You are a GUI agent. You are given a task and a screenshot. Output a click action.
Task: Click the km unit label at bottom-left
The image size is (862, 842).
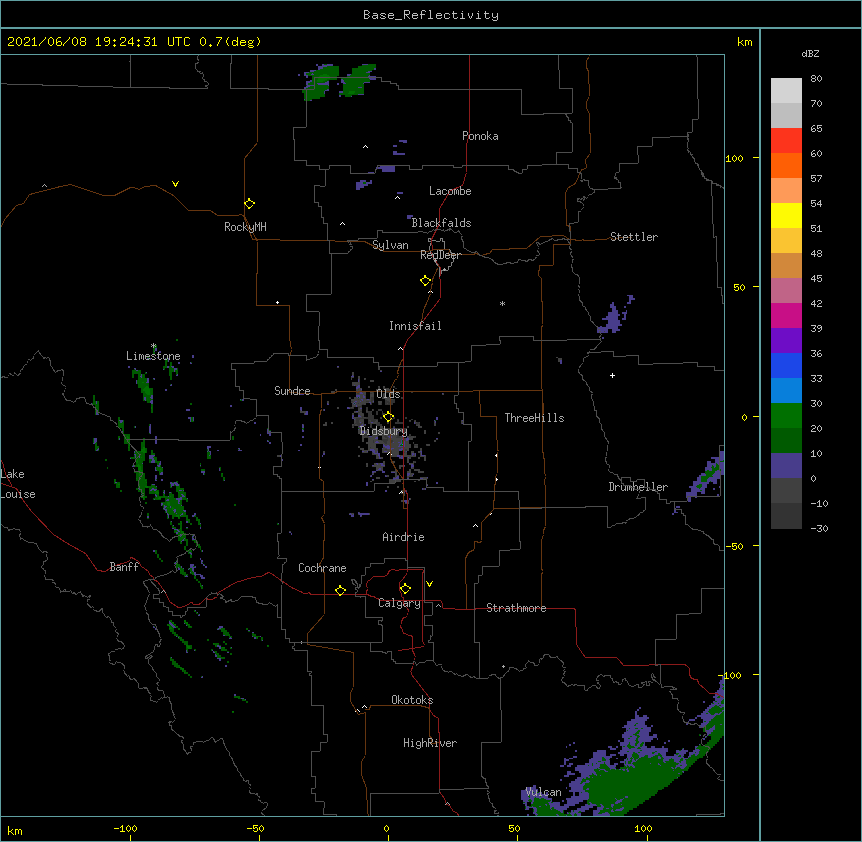pos(15,830)
